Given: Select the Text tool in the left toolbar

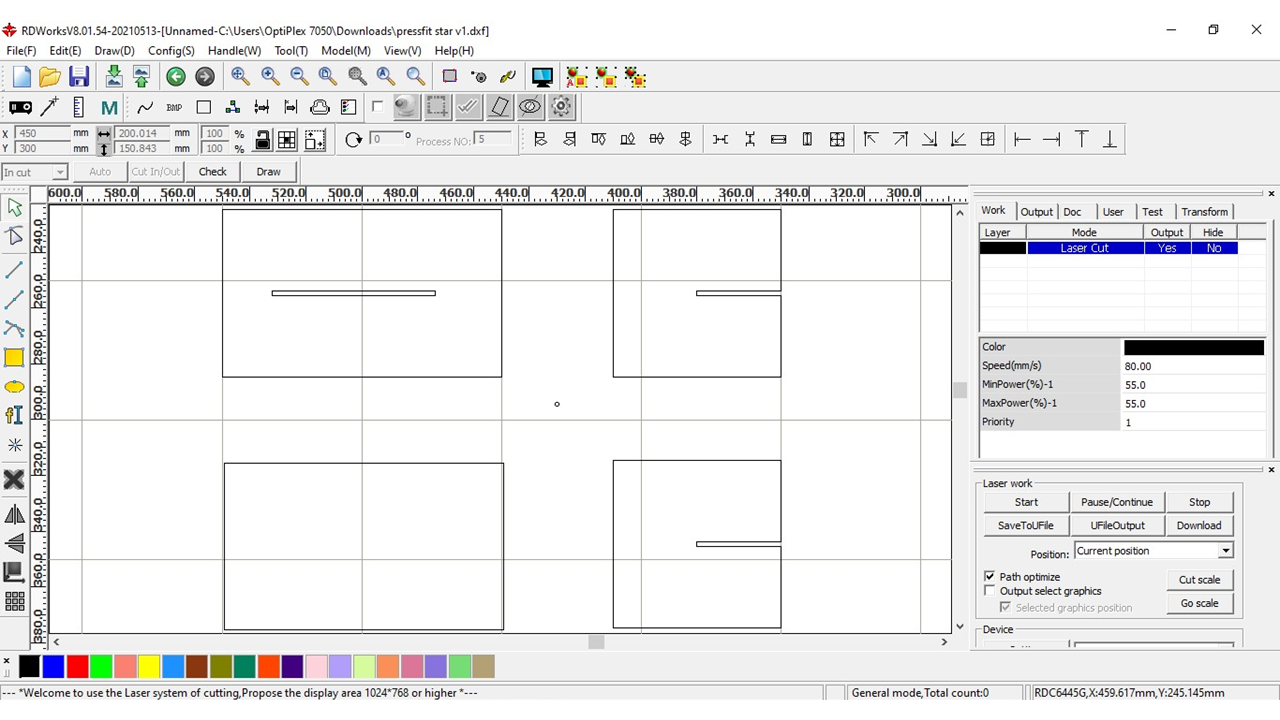Looking at the screenshot, I should 14,416.
